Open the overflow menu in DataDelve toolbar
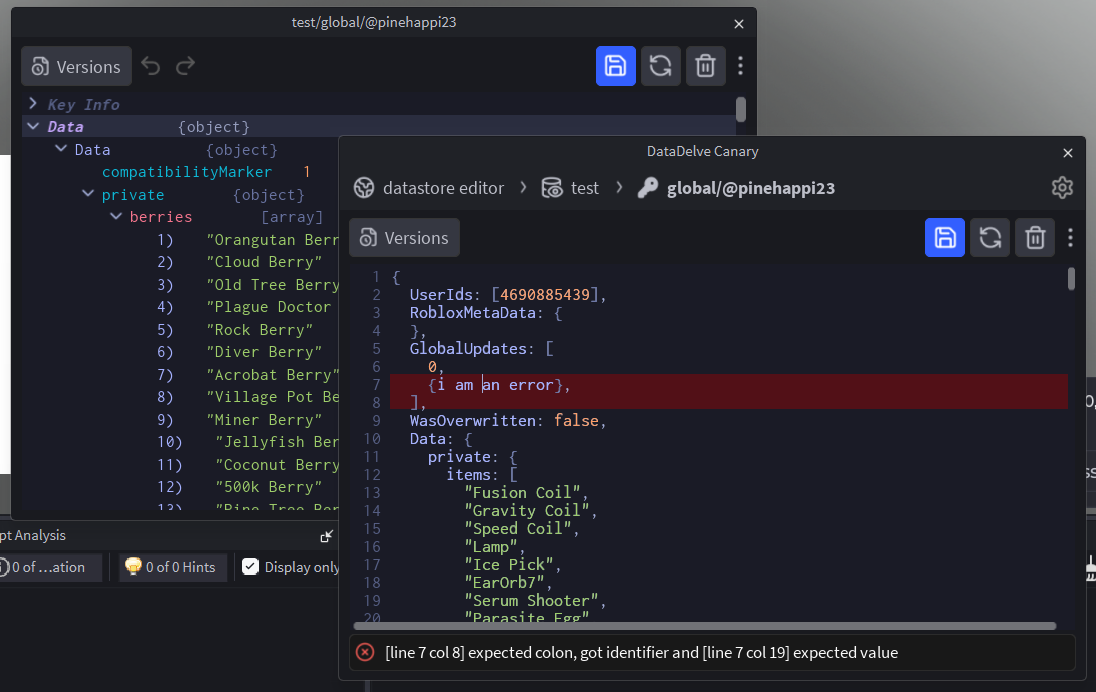1096x692 pixels. coord(1070,237)
